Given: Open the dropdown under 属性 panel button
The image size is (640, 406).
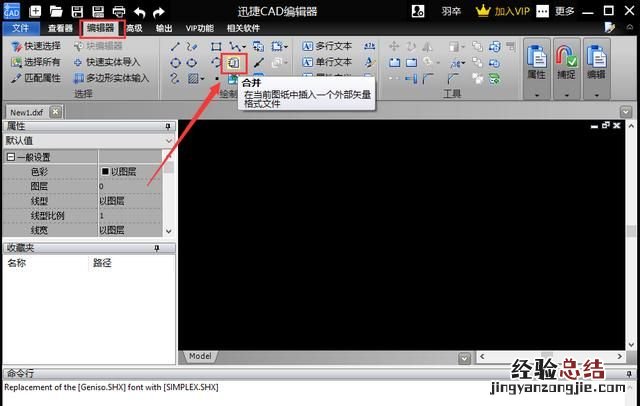Looking at the screenshot, I should point(537,95).
